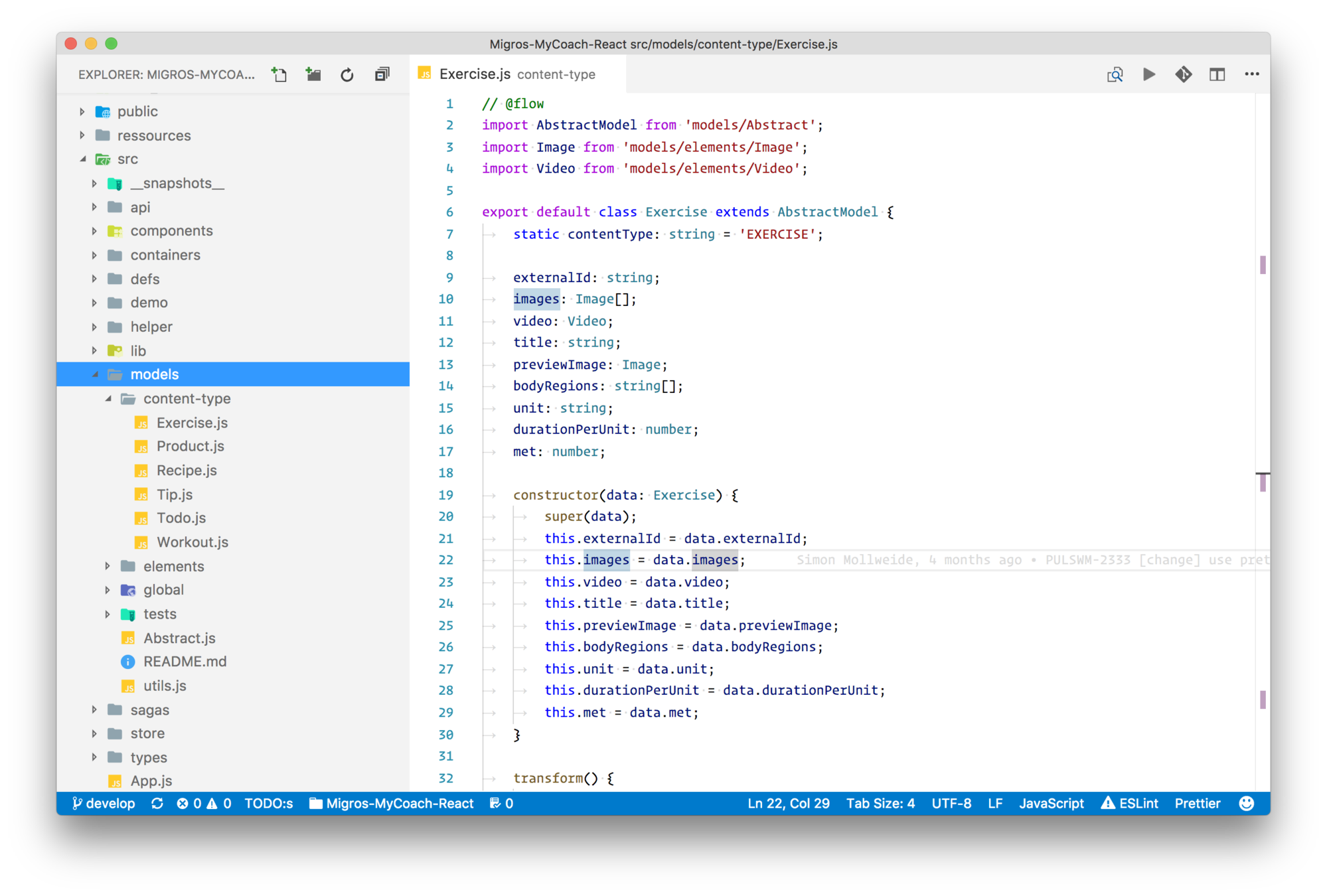Click the develop branch in status bar

(x=104, y=803)
